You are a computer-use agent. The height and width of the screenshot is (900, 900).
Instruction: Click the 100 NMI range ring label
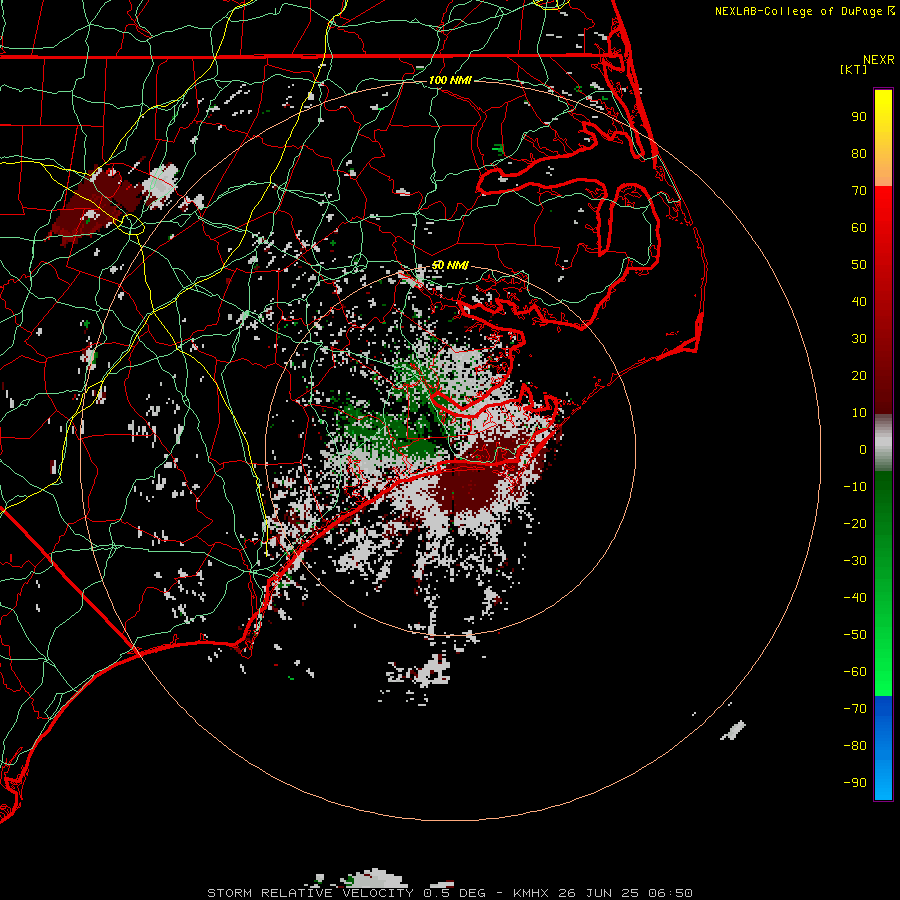(x=450, y=80)
